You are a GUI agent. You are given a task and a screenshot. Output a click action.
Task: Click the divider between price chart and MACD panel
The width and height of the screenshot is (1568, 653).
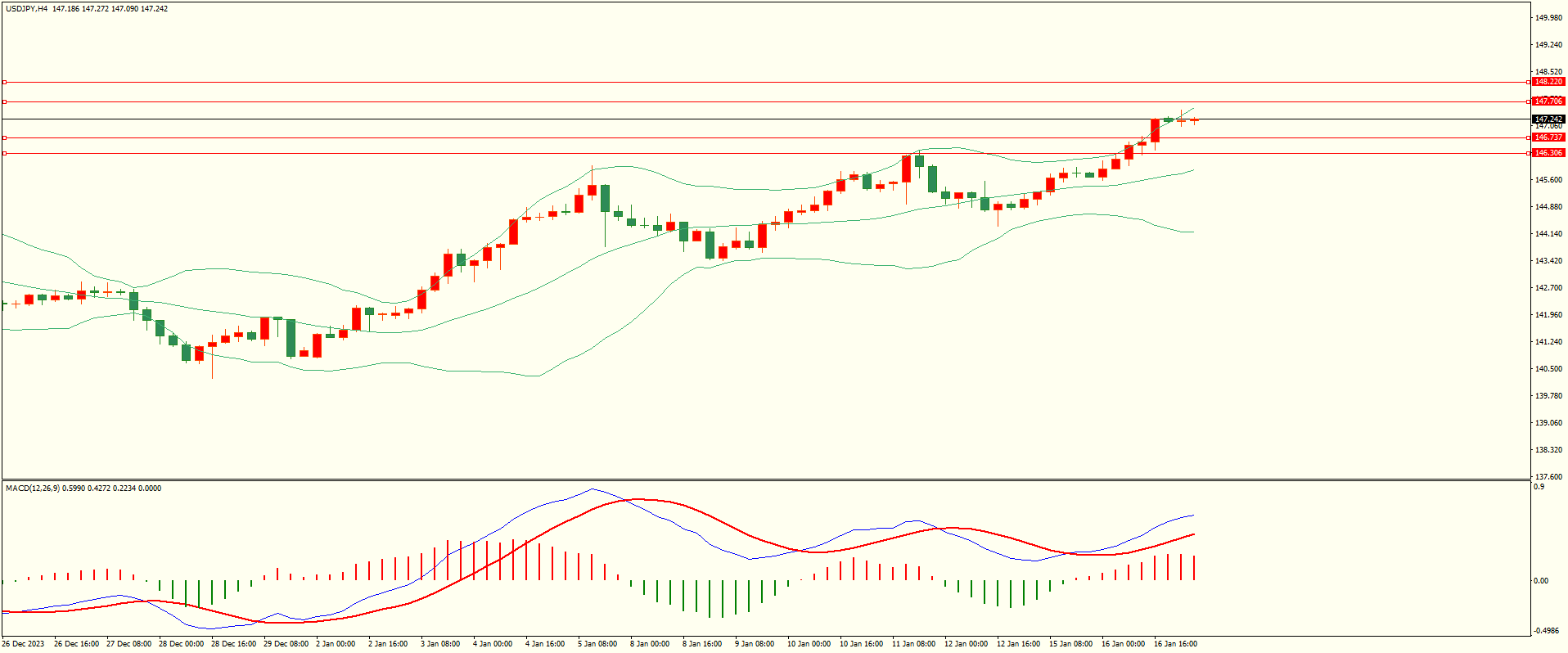tap(765, 480)
